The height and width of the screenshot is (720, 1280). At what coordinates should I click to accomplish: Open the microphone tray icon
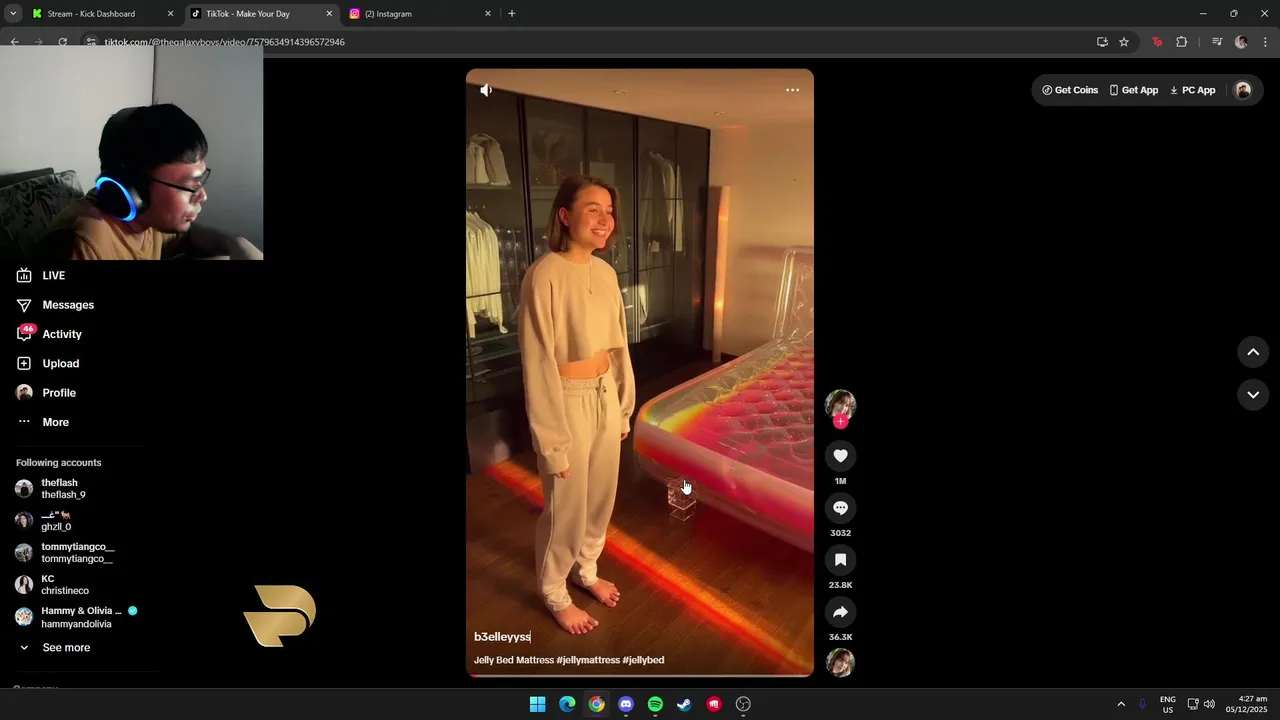[1143, 704]
